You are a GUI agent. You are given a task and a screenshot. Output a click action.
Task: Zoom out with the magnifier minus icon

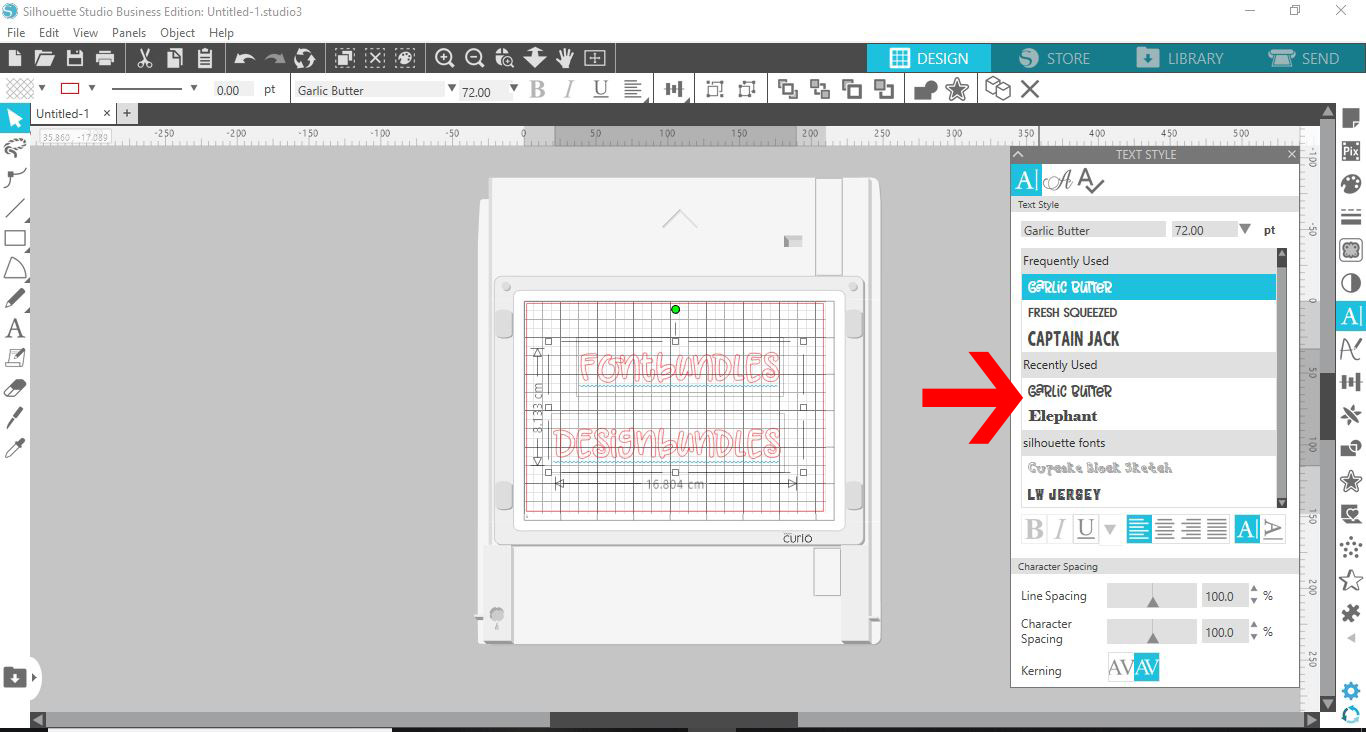(x=475, y=58)
